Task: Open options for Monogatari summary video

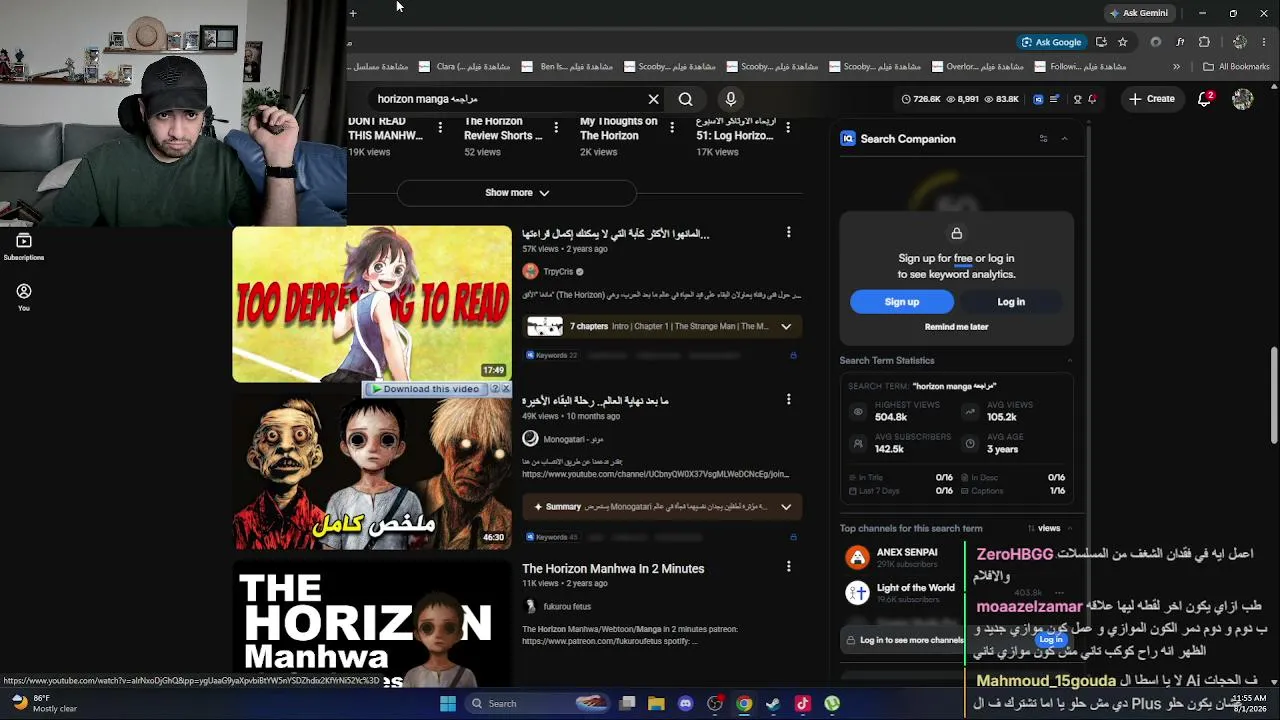Action: click(x=788, y=400)
